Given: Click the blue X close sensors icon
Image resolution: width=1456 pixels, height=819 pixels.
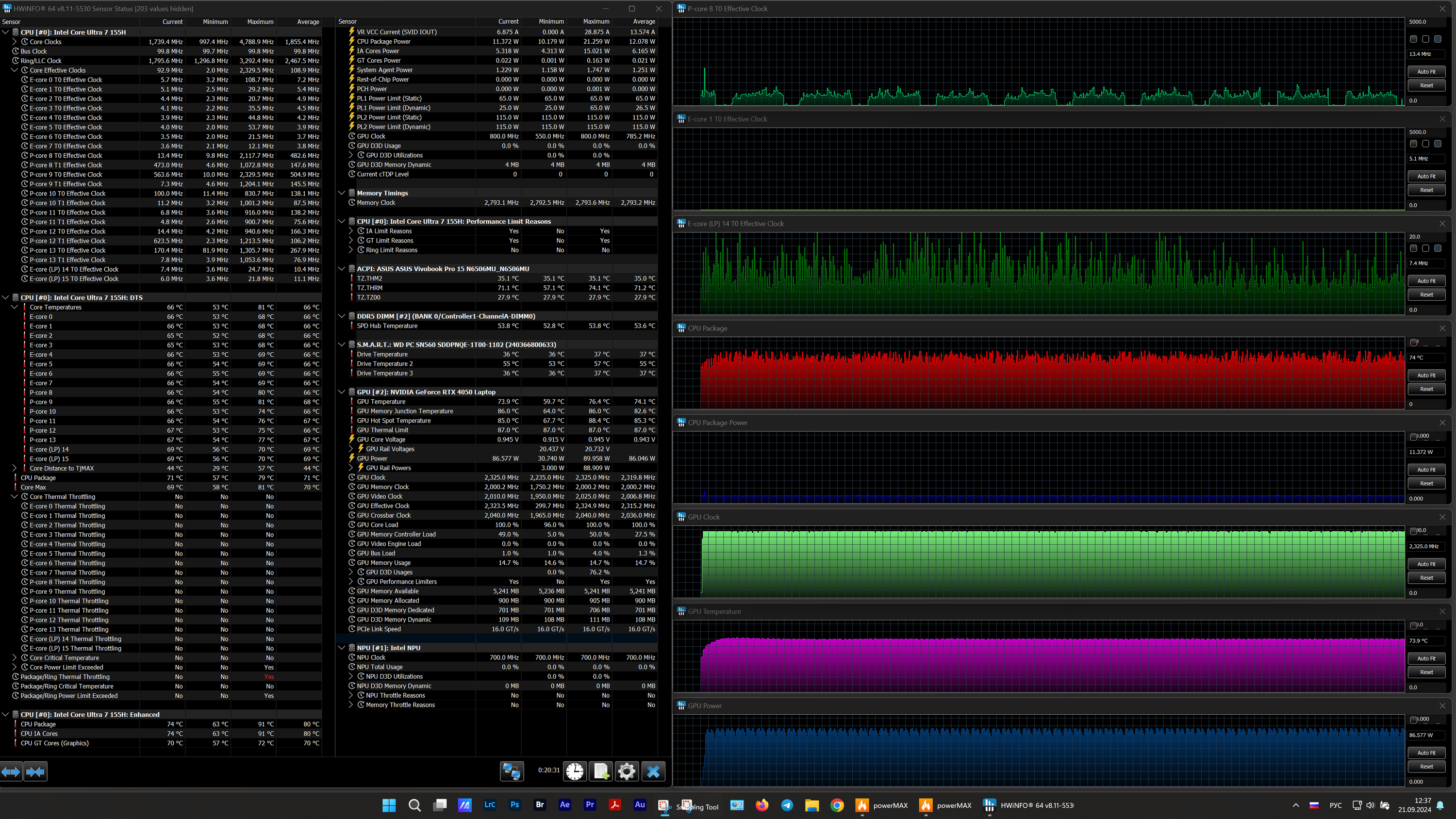Looking at the screenshot, I should [x=653, y=771].
